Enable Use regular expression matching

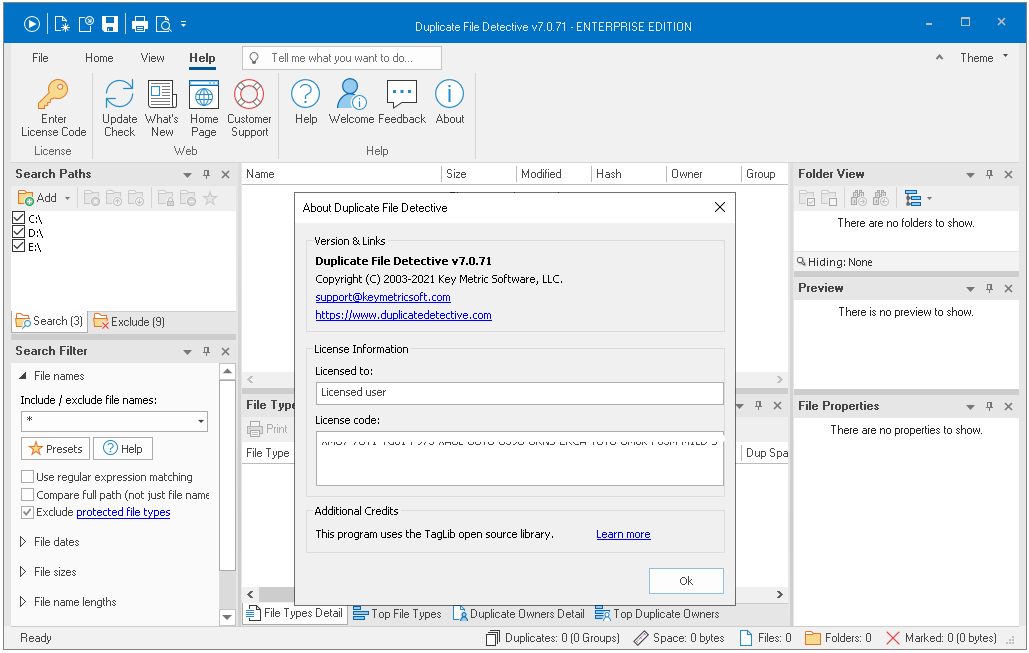(28, 477)
